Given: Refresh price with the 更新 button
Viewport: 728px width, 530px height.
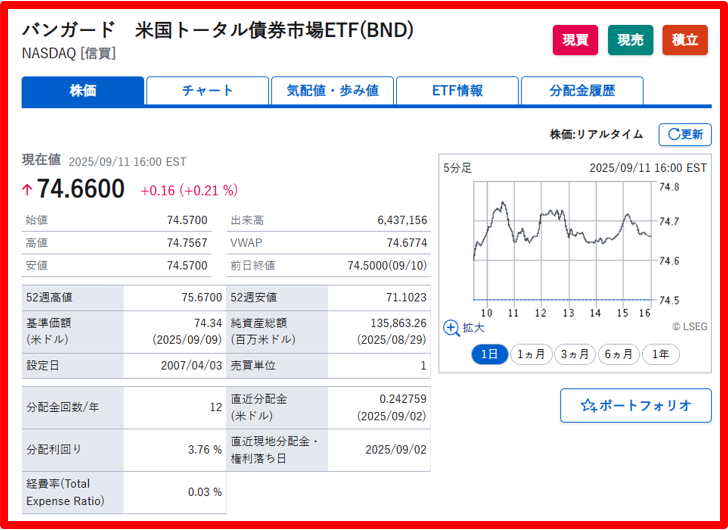Looking at the screenshot, I should [x=685, y=135].
